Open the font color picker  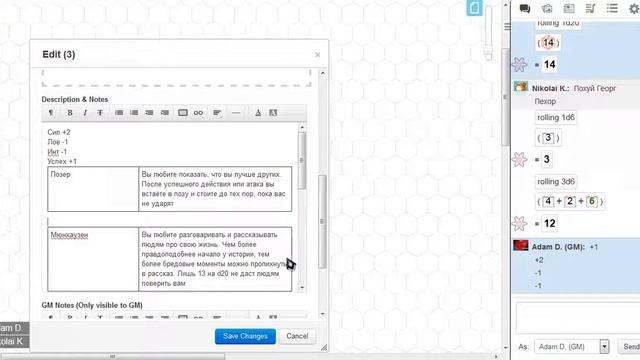[x=258, y=113]
